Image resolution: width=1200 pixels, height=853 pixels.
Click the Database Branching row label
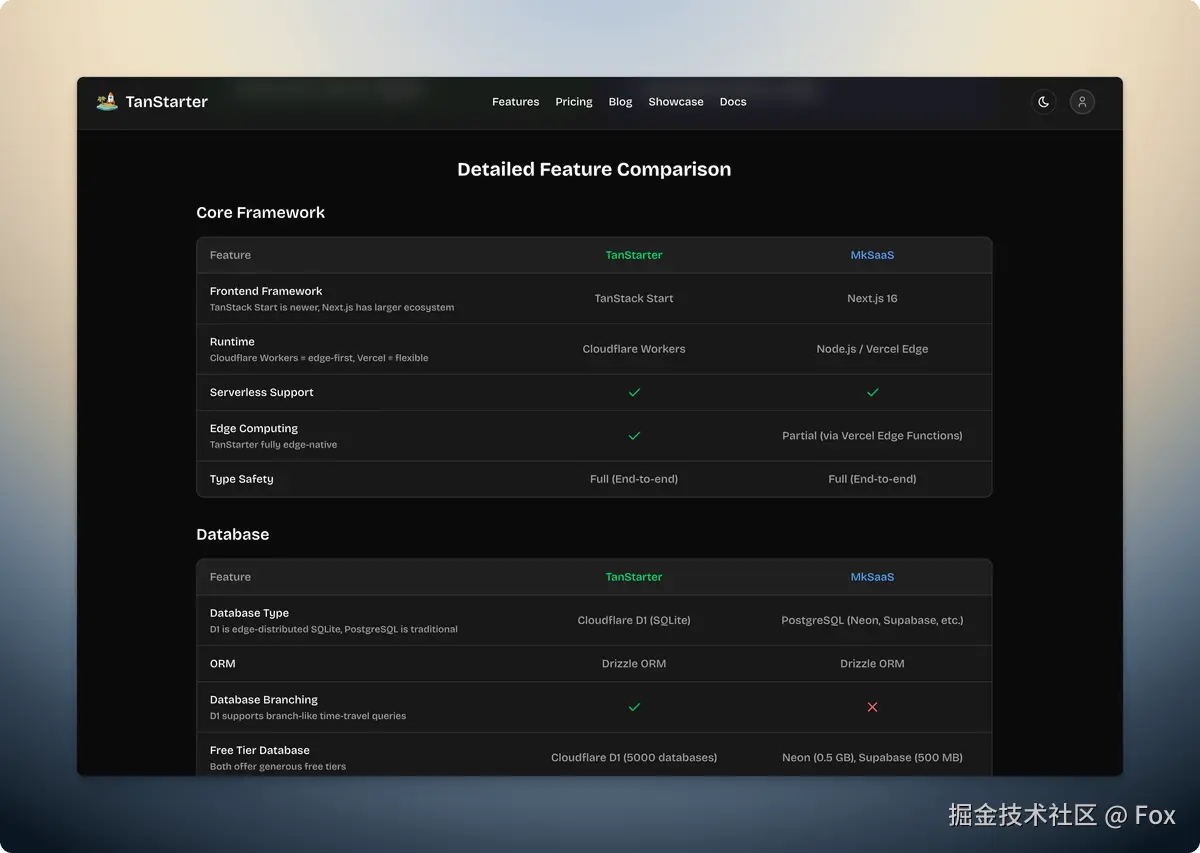click(264, 700)
